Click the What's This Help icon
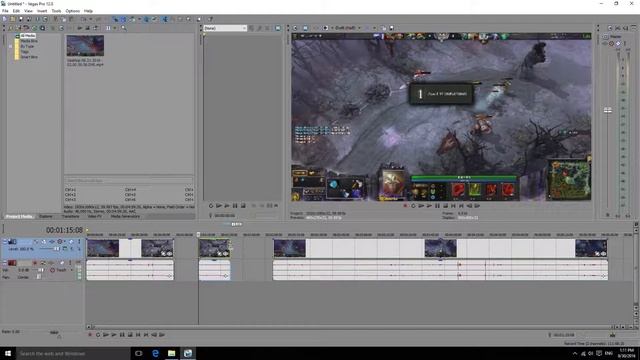640x360 pixels. click(x=210, y=19)
